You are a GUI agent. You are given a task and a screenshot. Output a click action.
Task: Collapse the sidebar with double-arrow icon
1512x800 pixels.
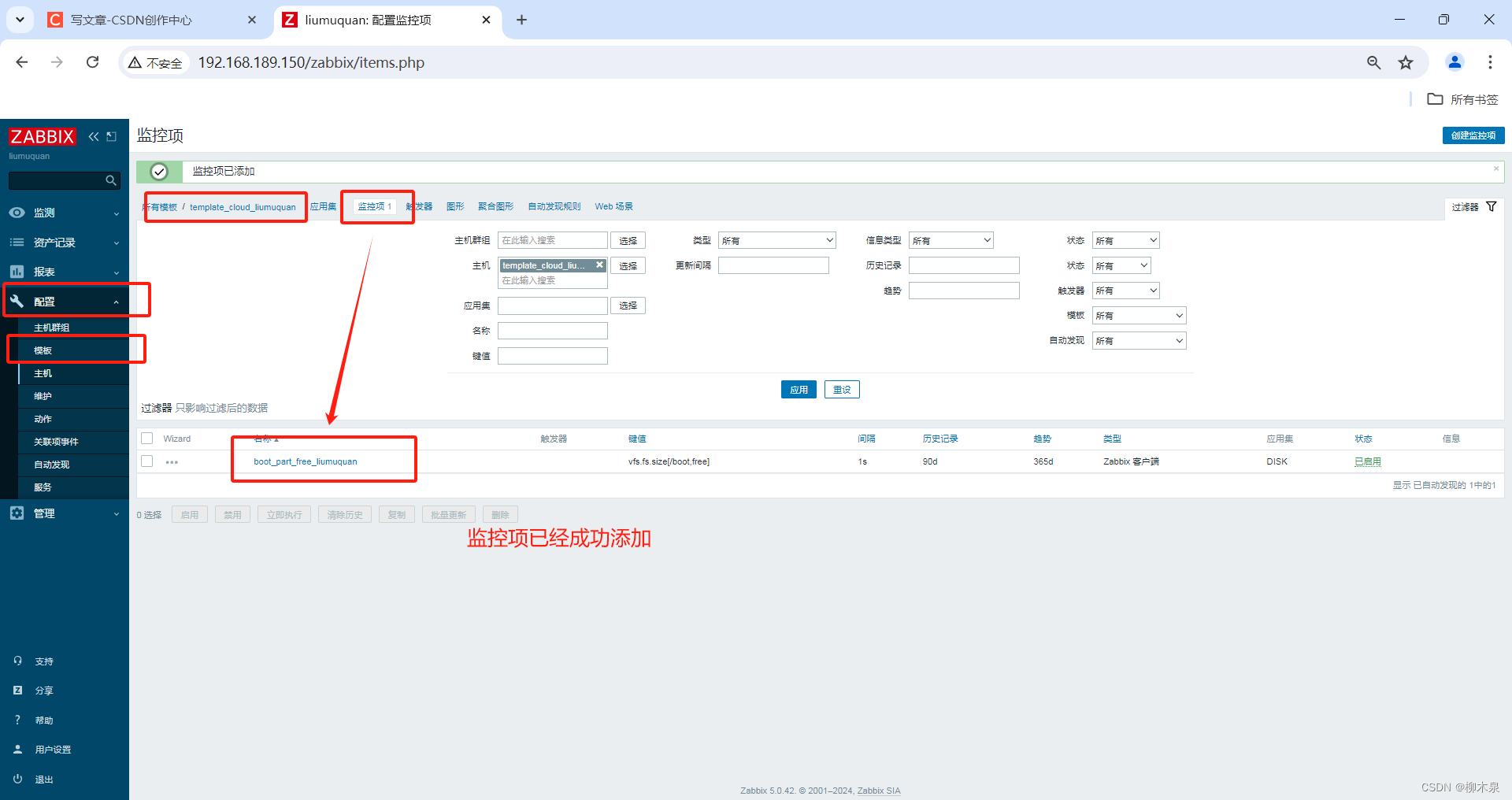coord(94,136)
